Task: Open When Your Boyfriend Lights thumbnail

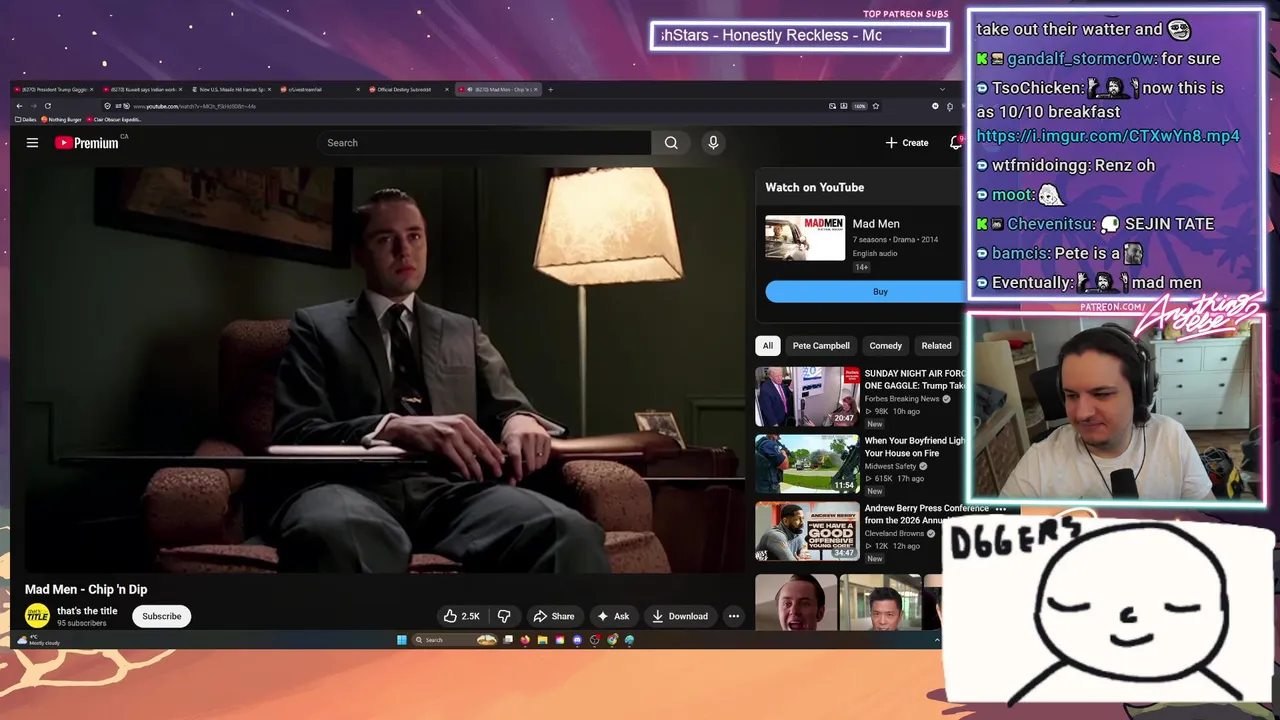Action: pyautogui.click(x=807, y=464)
